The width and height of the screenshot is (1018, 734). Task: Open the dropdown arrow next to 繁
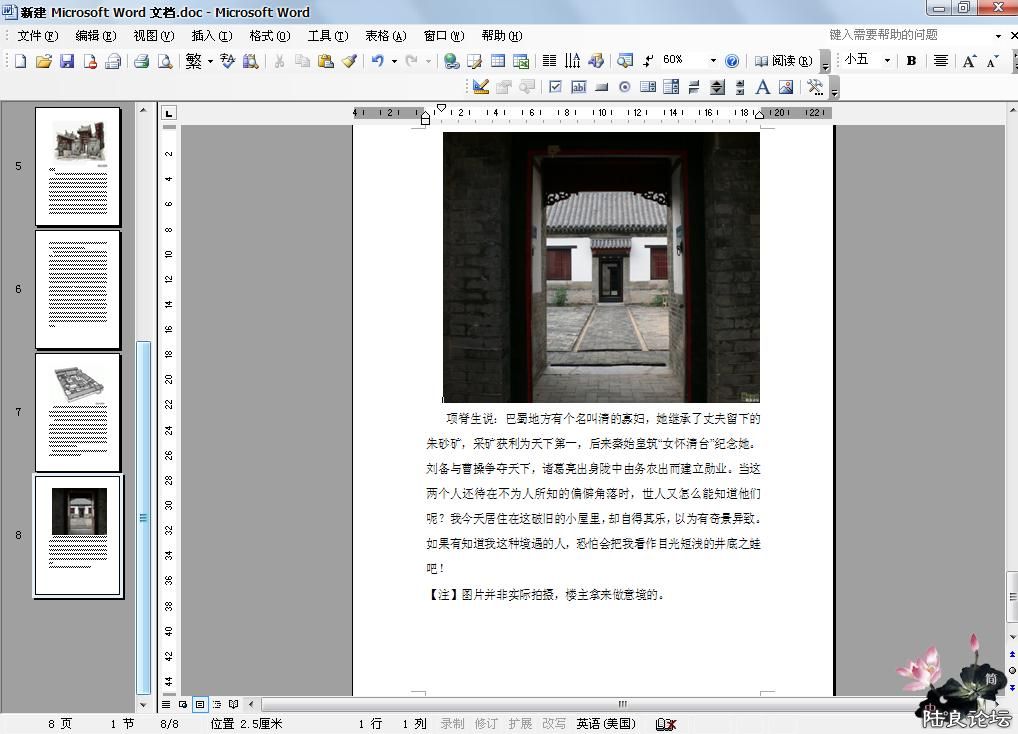[x=210, y=61]
